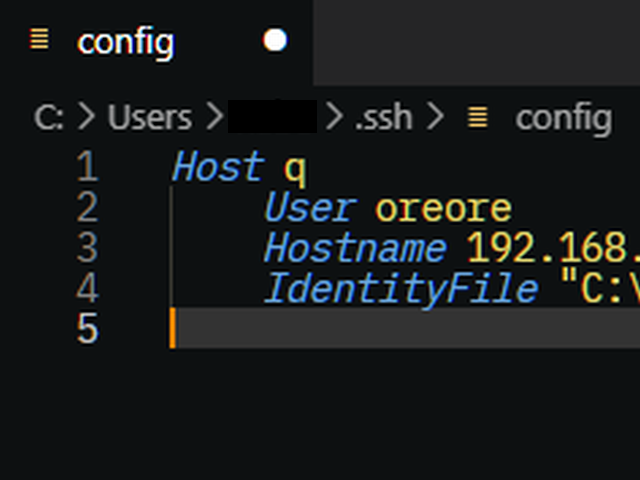640x480 pixels.
Task: Open the .ssh folder breadcrumb
Action: (x=382, y=117)
